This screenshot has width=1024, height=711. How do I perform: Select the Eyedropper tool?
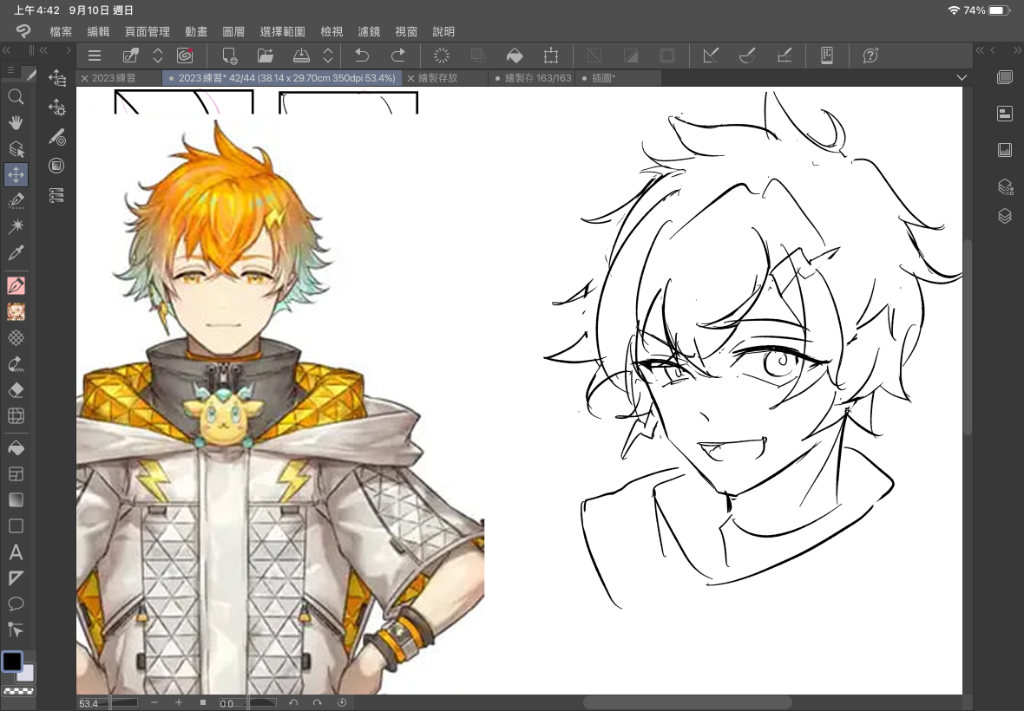(x=16, y=252)
